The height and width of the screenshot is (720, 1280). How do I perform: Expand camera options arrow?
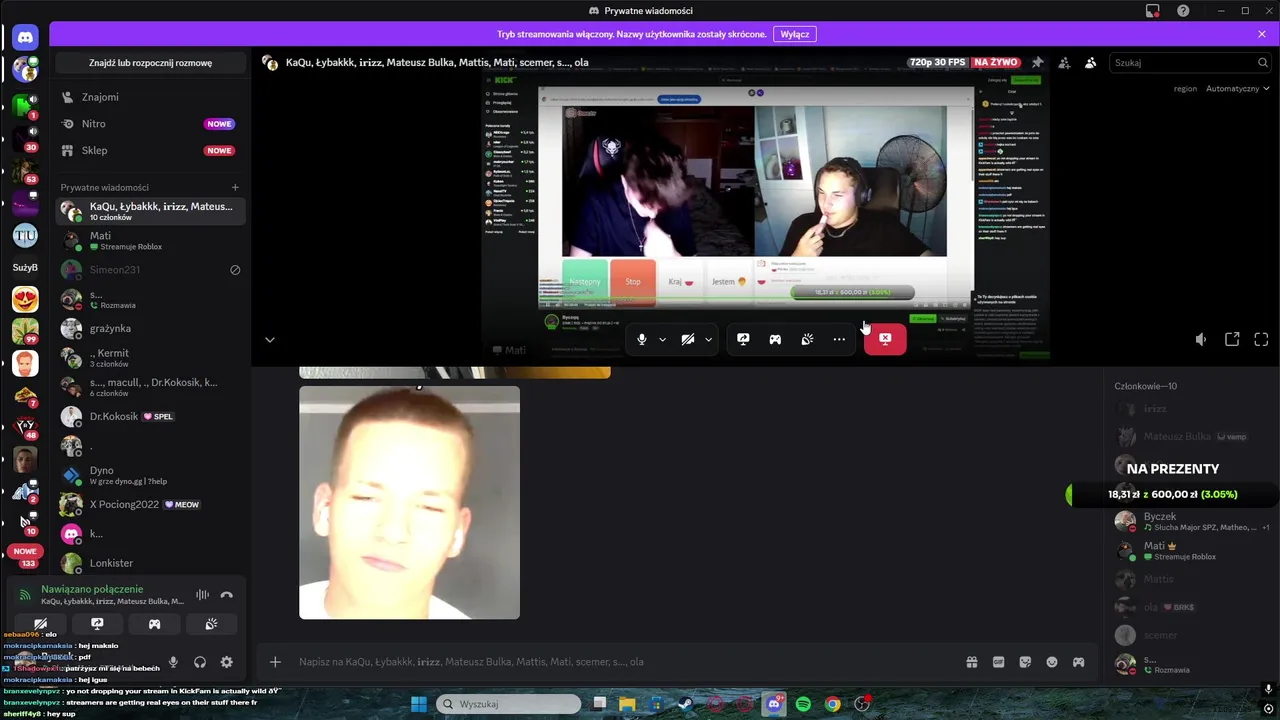coord(708,339)
